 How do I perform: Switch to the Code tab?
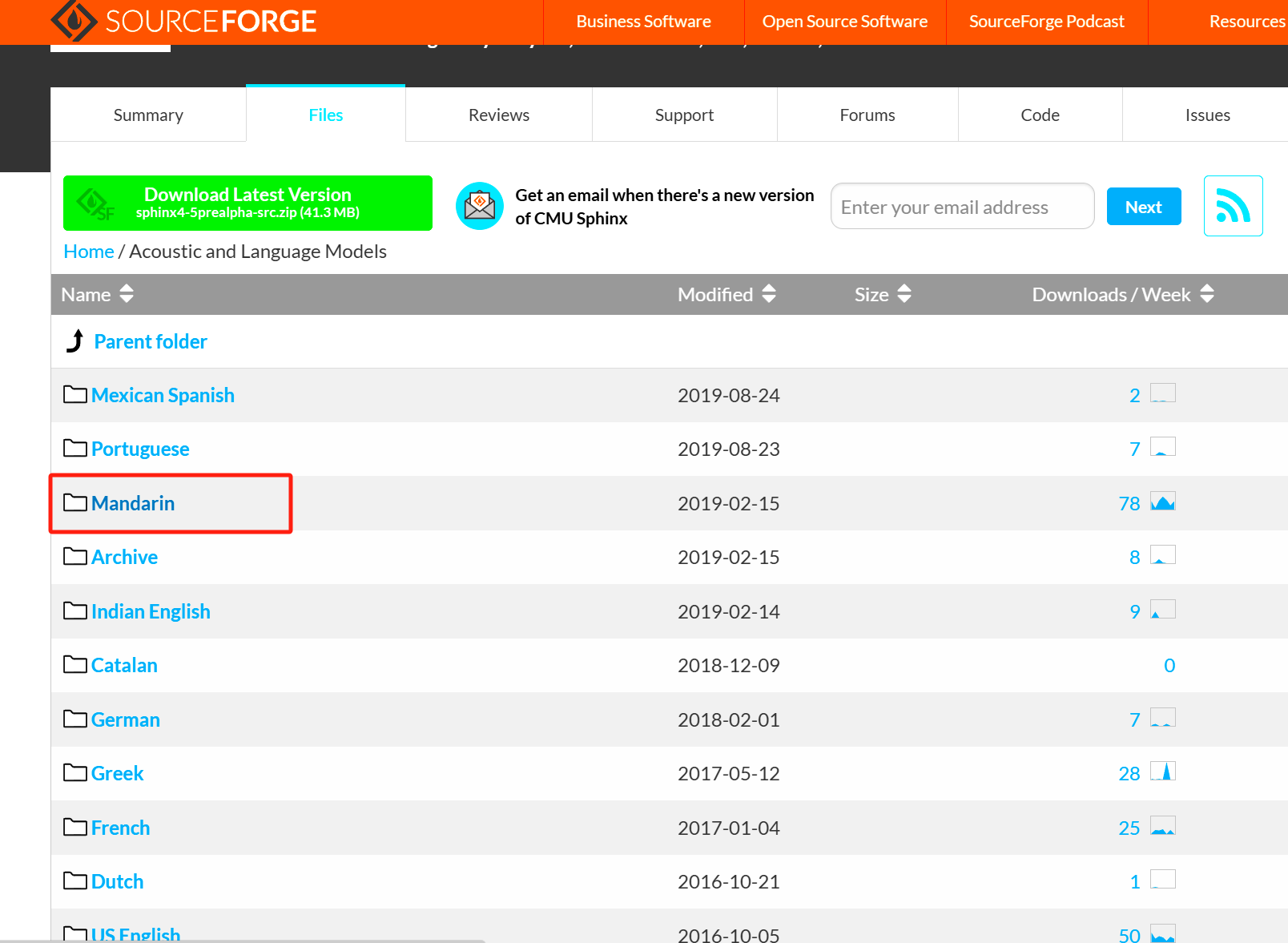(x=1040, y=115)
